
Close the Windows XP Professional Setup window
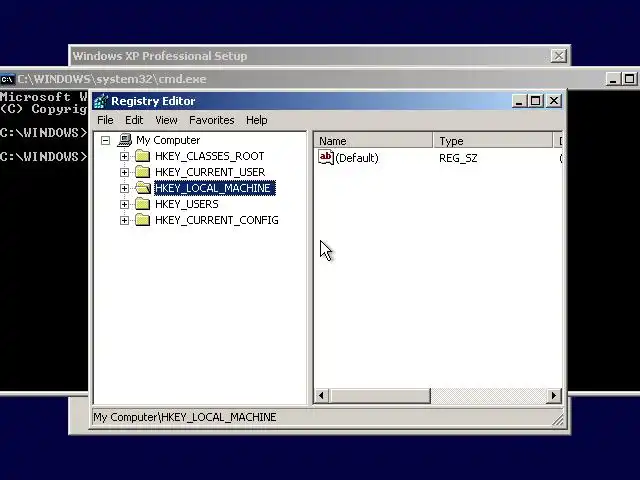pyautogui.click(x=558, y=56)
